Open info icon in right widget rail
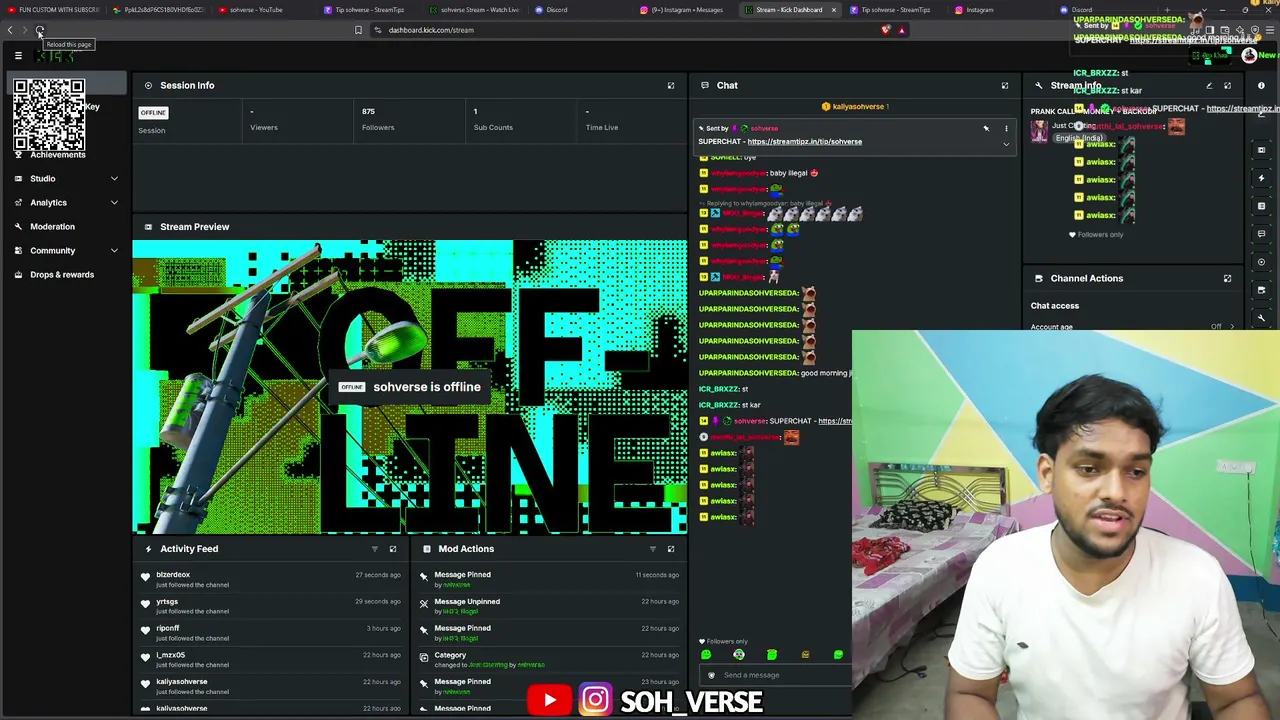The width and height of the screenshot is (1280, 720). click(x=1261, y=86)
